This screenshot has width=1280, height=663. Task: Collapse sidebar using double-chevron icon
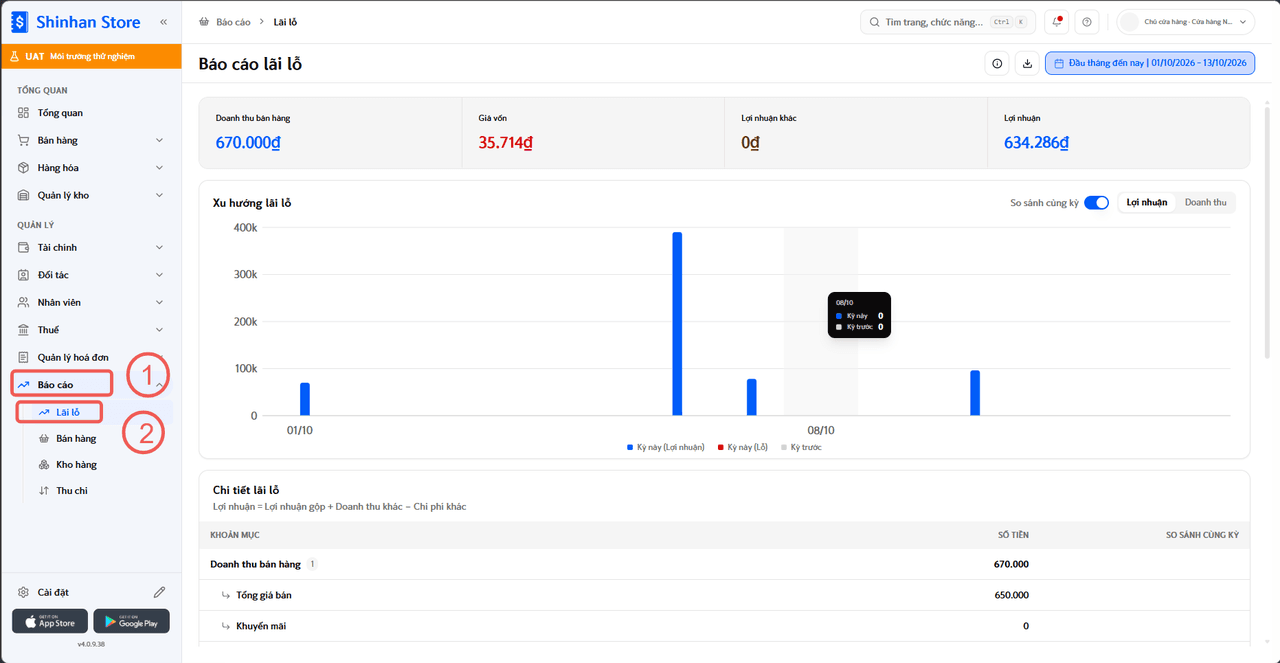(x=163, y=22)
